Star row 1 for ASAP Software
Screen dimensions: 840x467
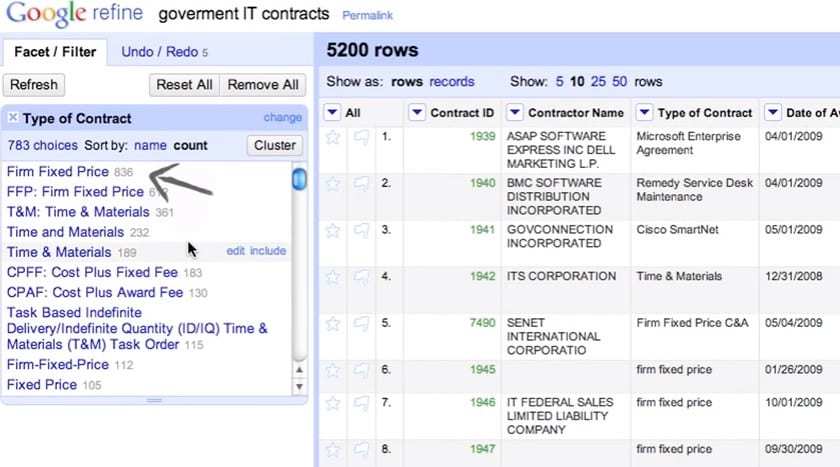(x=333, y=137)
